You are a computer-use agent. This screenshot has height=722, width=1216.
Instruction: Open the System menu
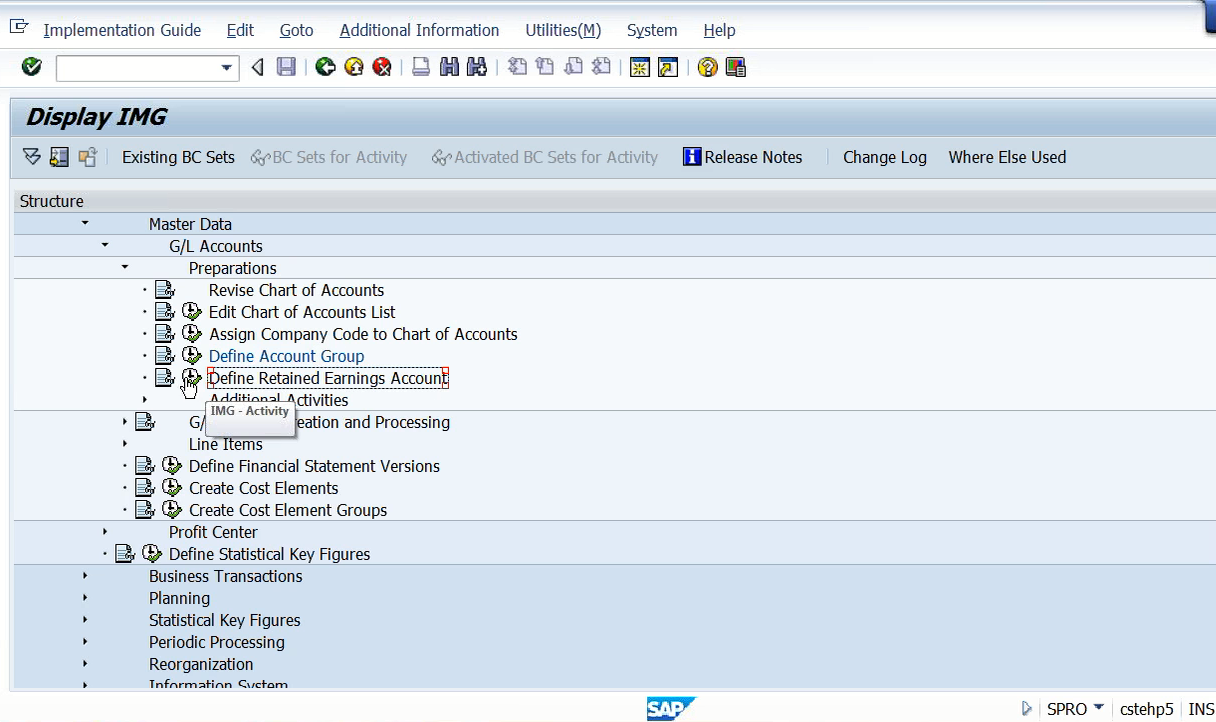click(652, 30)
